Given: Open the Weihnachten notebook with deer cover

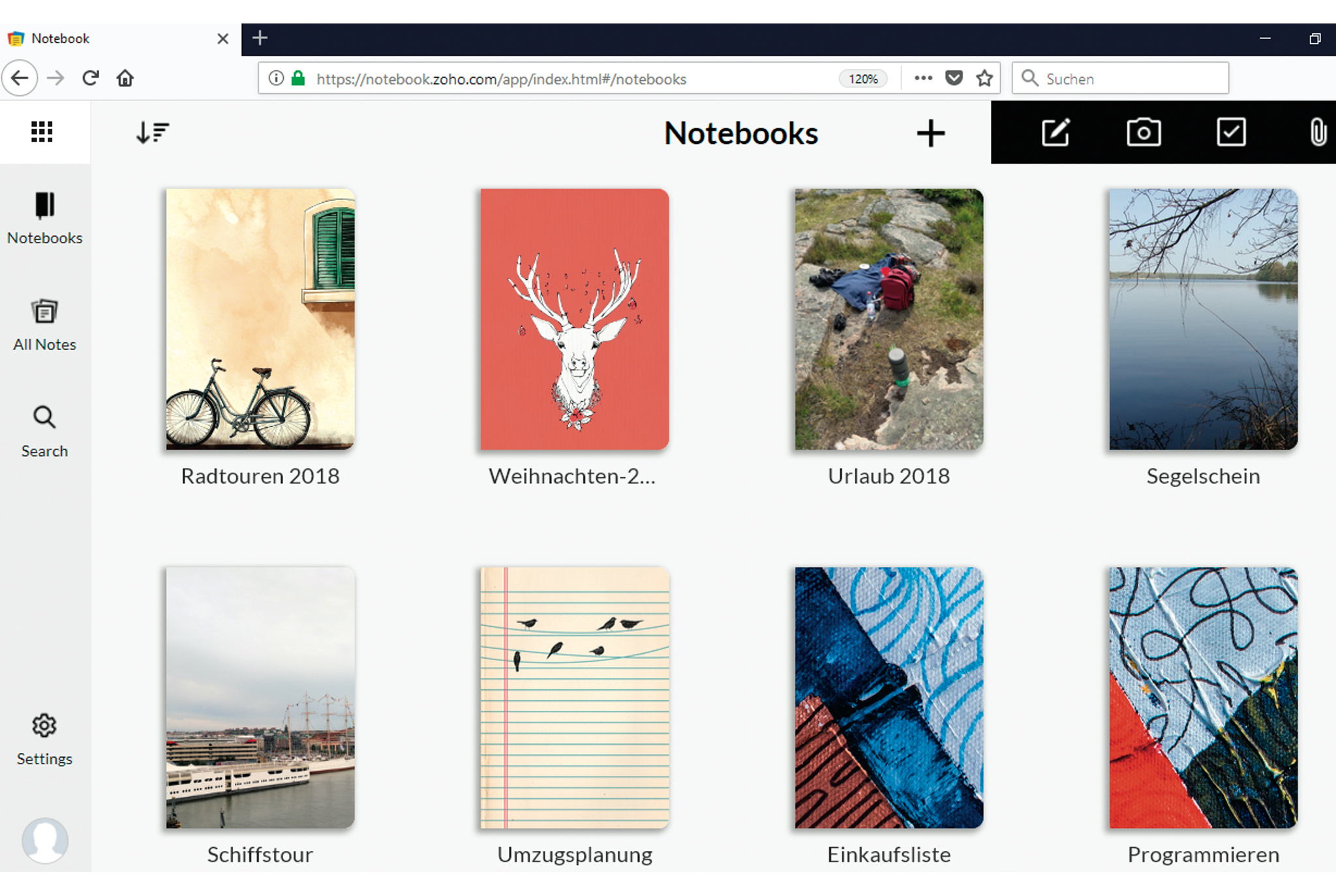Looking at the screenshot, I should [x=575, y=319].
